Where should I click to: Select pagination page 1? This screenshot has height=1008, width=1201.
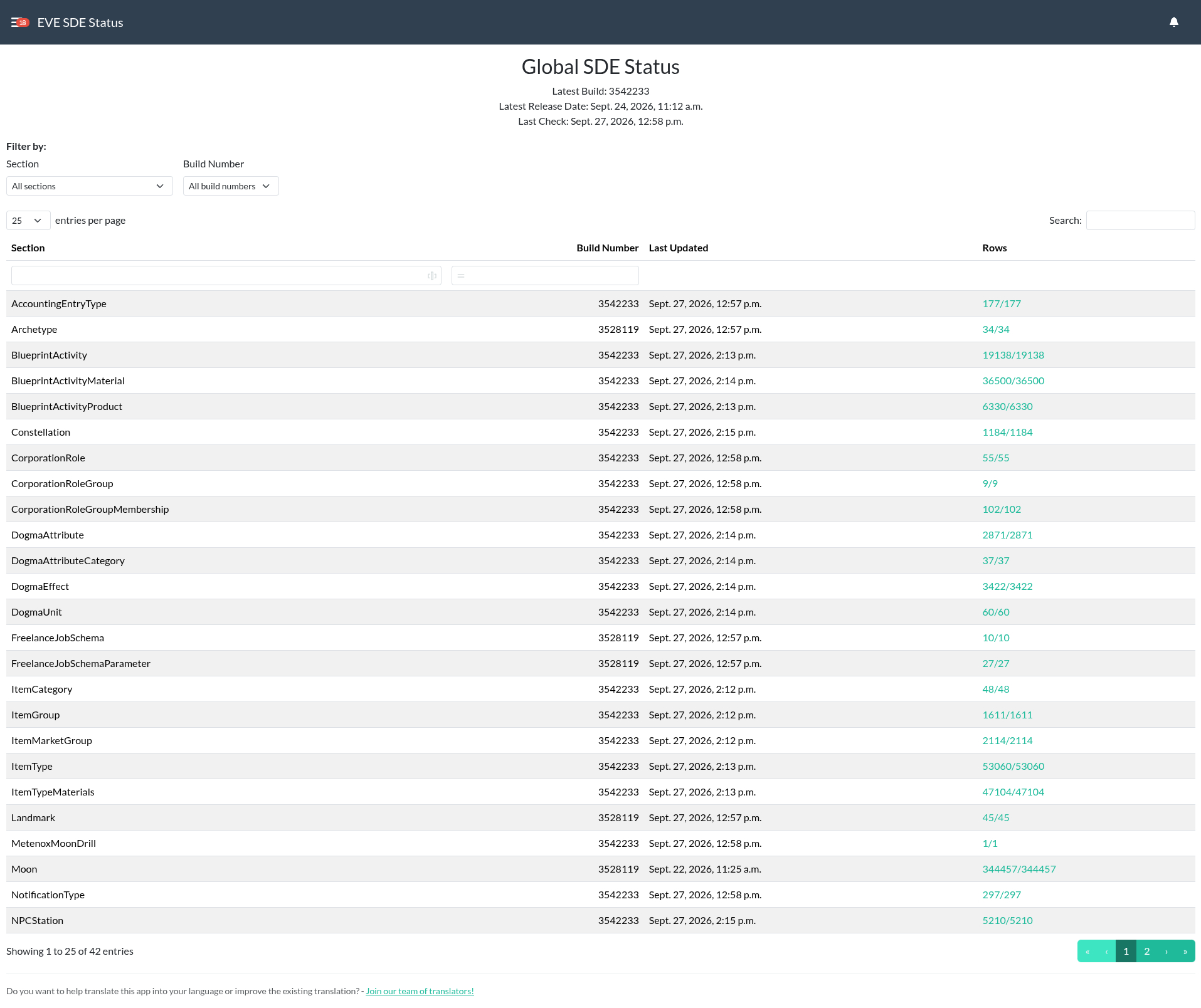pyautogui.click(x=1126, y=952)
